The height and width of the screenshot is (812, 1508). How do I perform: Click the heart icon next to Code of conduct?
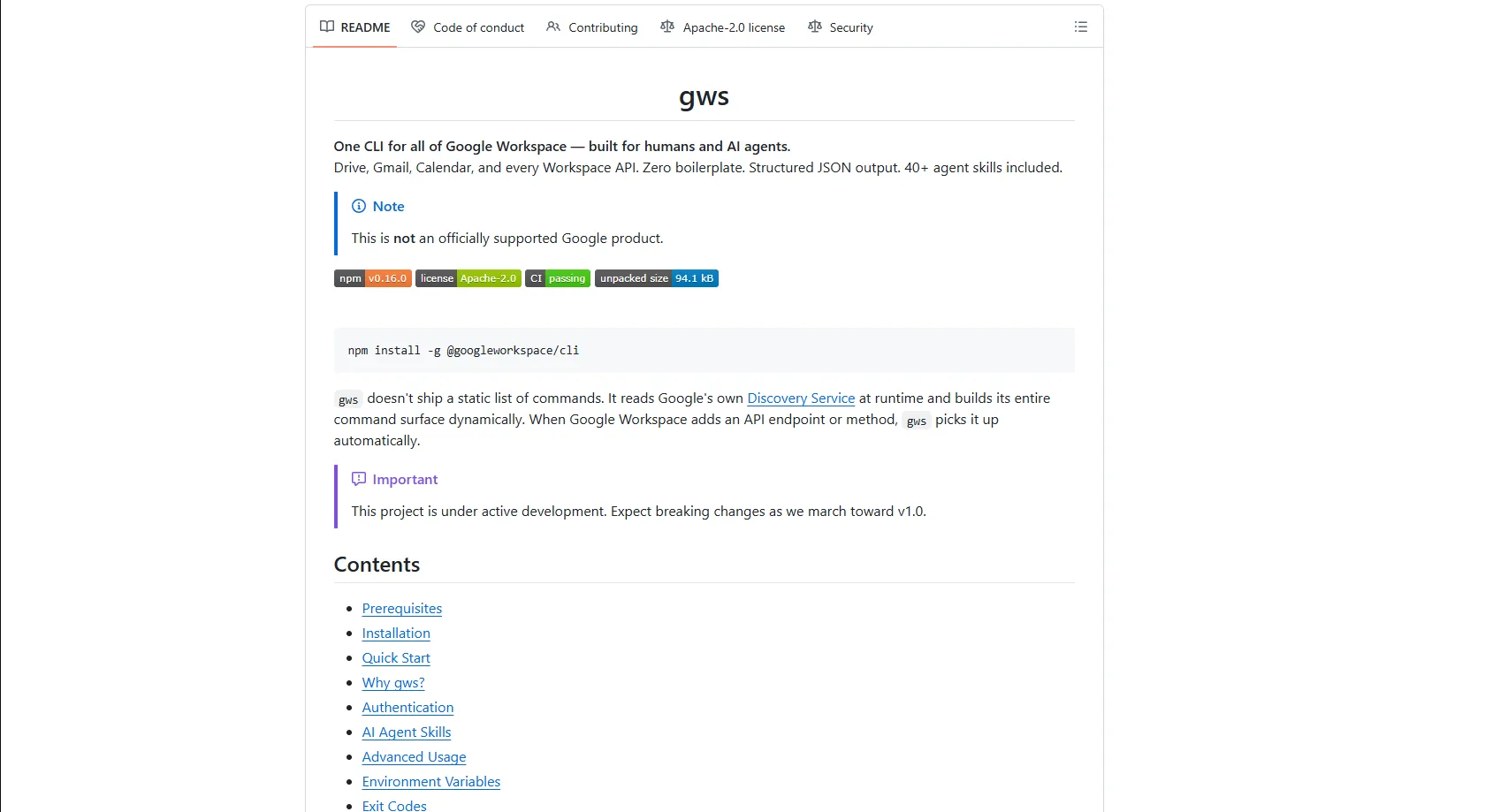coord(417,27)
